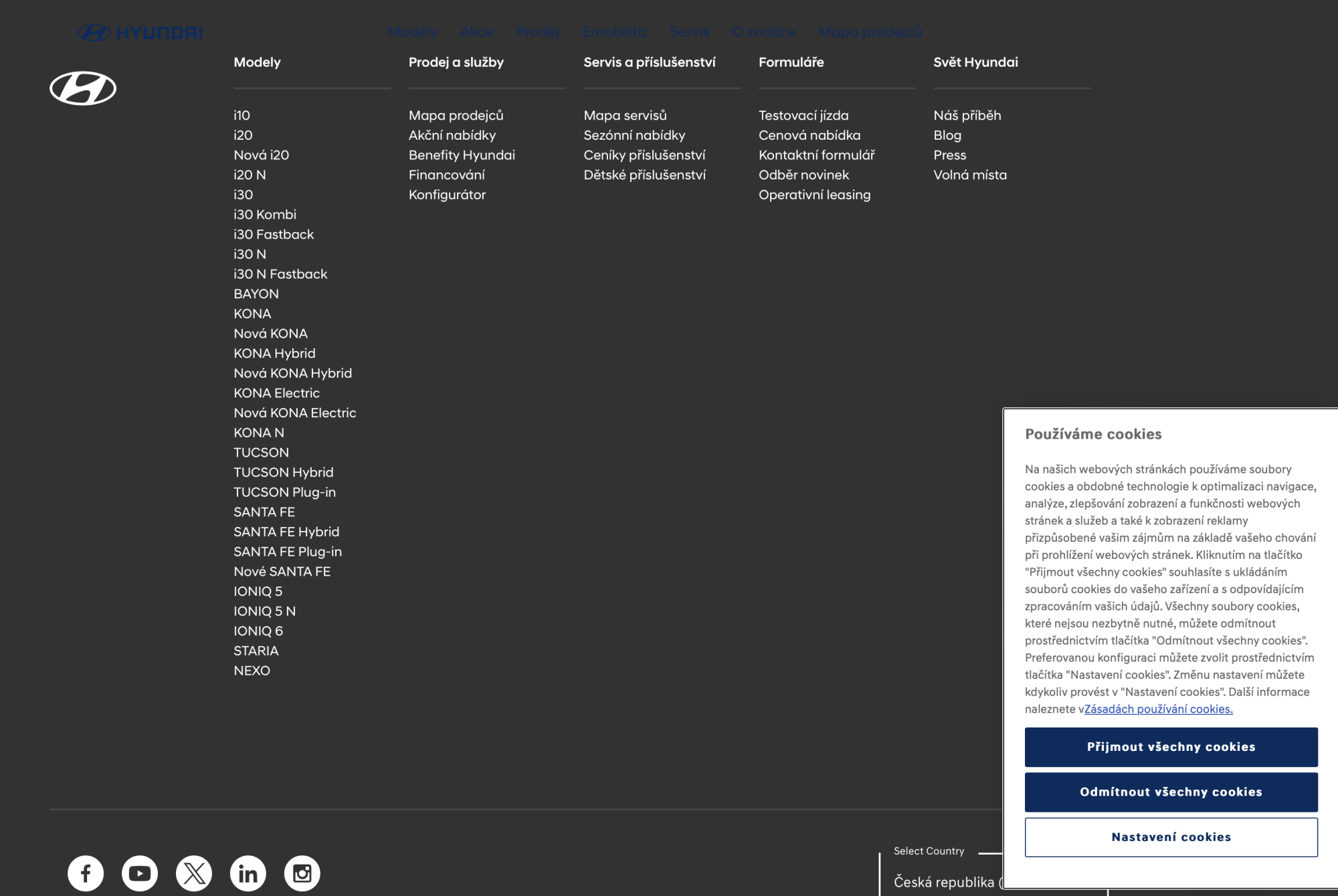1338x896 pixels.
Task: Open the Emobilita navigation menu
Action: coord(614,31)
